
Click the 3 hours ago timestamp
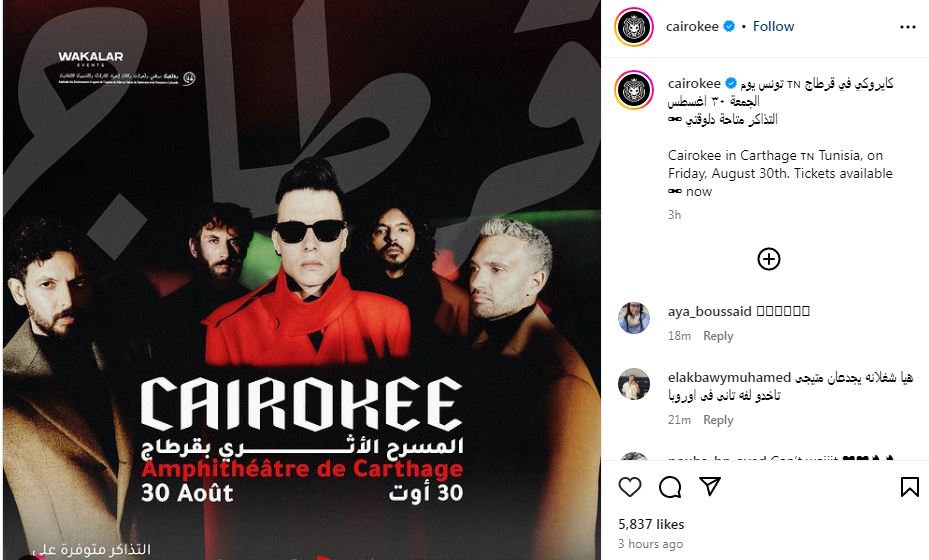(x=651, y=544)
